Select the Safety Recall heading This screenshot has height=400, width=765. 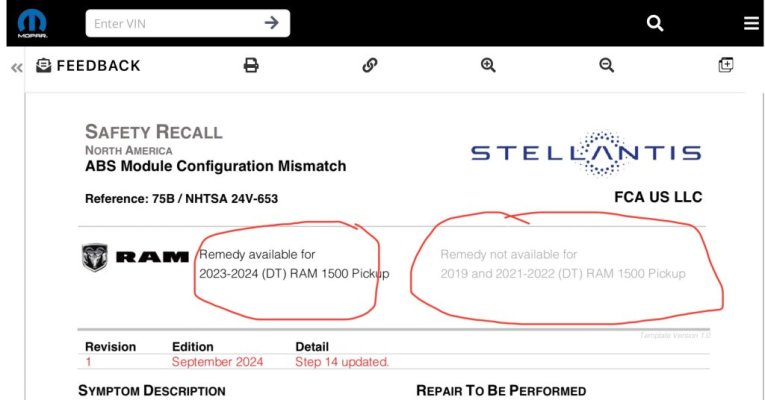click(154, 132)
